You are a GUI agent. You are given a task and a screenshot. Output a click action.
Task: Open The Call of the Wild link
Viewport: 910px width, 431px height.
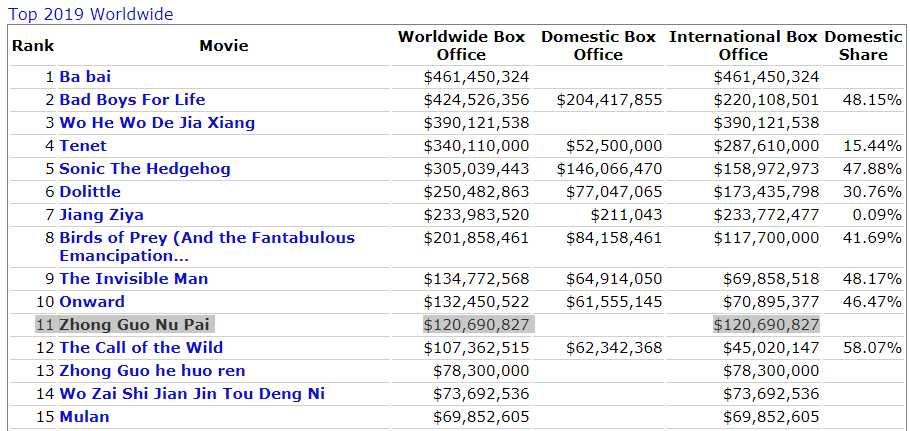coord(141,348)
